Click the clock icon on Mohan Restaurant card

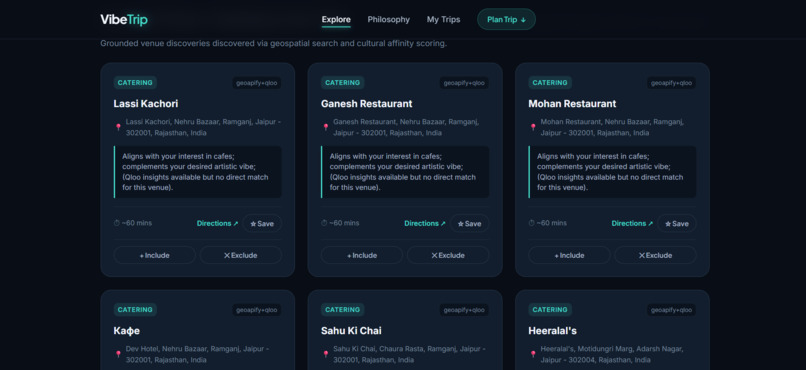[x=532, y=223]
